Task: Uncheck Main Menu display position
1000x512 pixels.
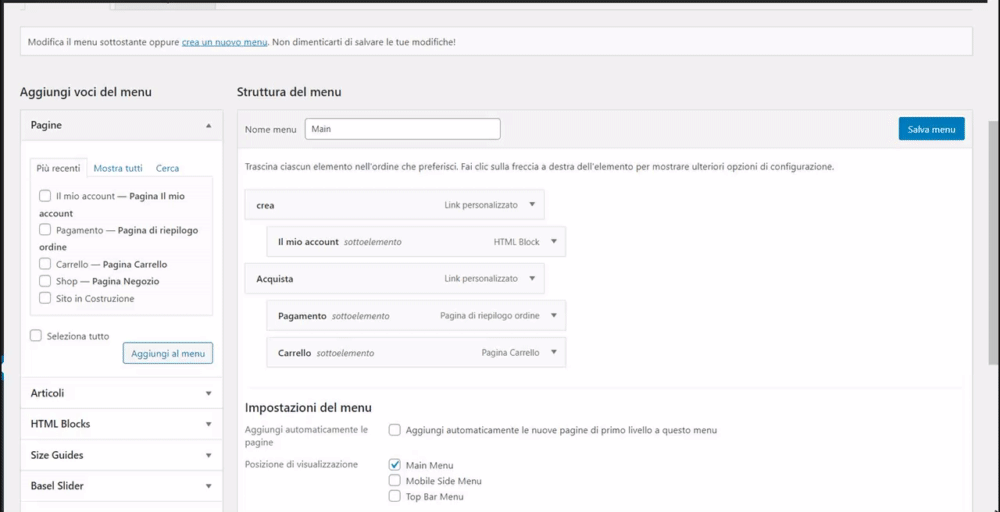Action: pos(395,465)
